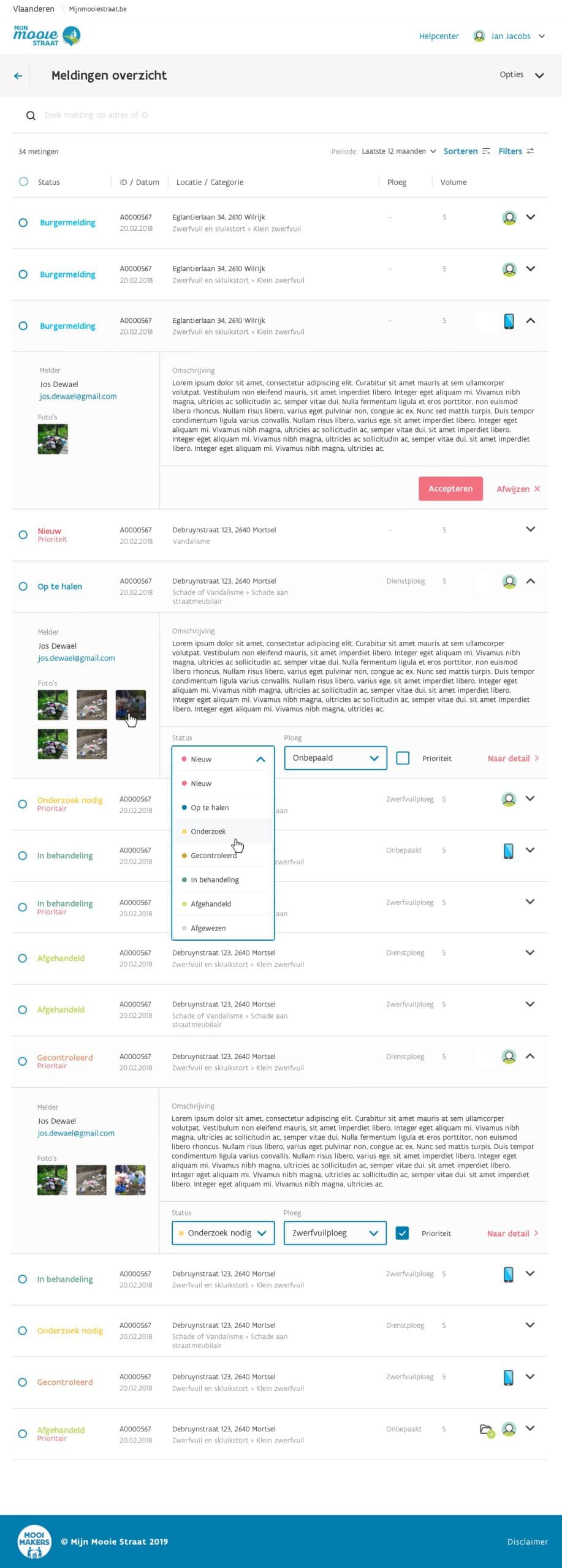Open the Ploeg dropdown showing Onbepaald

coord(336,758)
